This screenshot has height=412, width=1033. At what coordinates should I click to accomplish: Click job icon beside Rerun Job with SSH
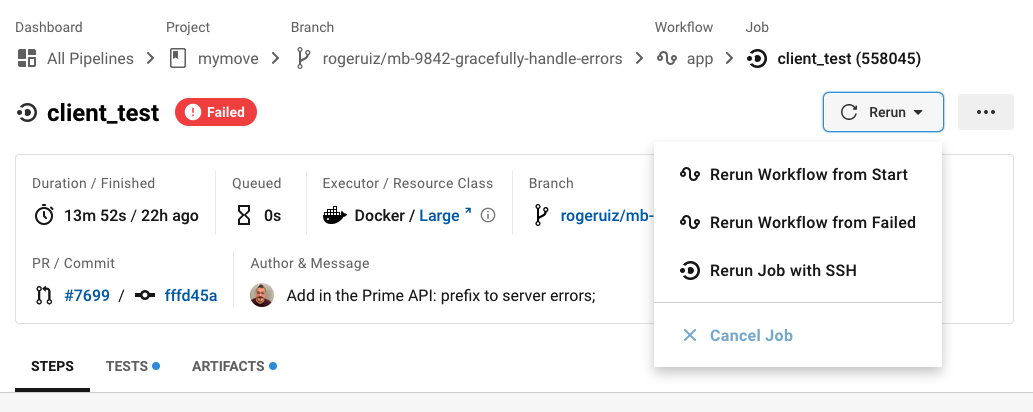(x=689, y=270)
